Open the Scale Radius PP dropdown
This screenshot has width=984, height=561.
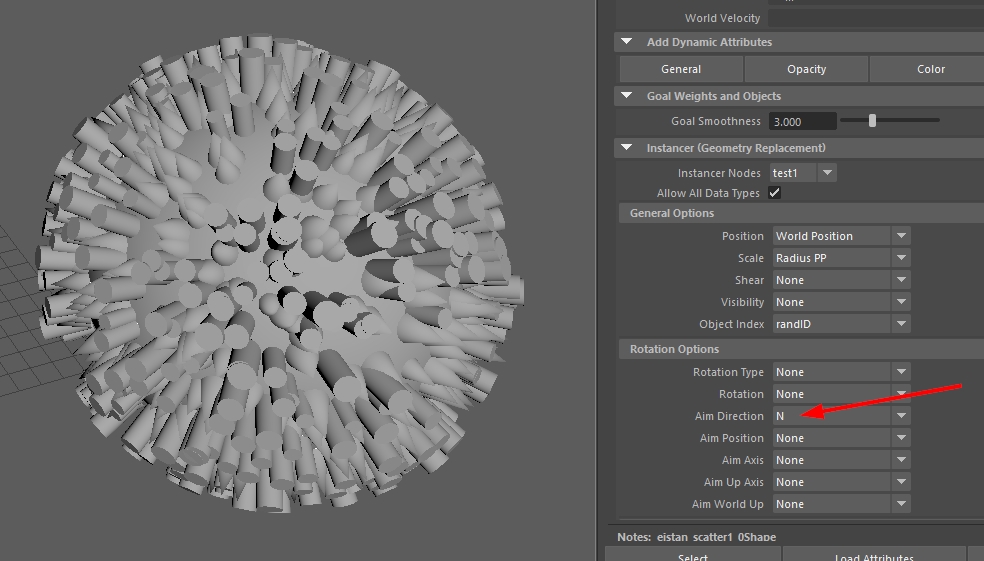(x=901, y=258)
